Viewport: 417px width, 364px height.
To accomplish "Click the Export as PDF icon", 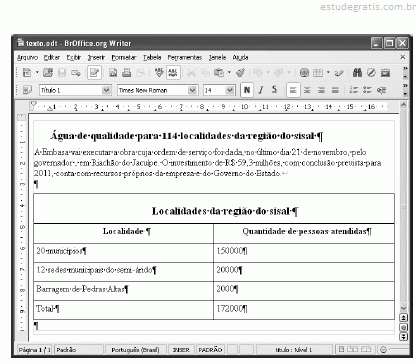I will click(x=113, y=72).
